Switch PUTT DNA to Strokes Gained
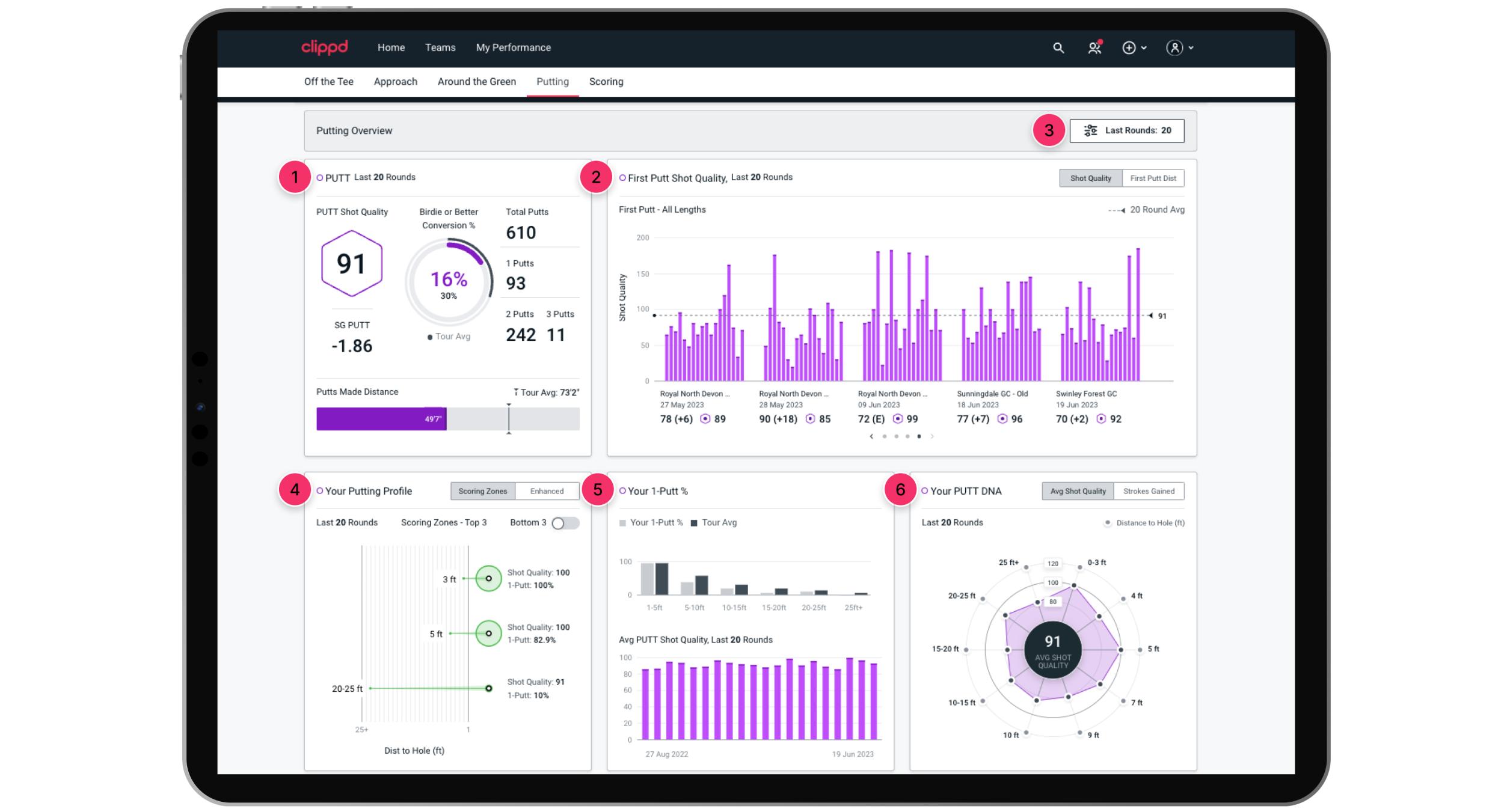Image resolution: width=1510 pixels, height=812 pixels. (x=1149, y=491)
